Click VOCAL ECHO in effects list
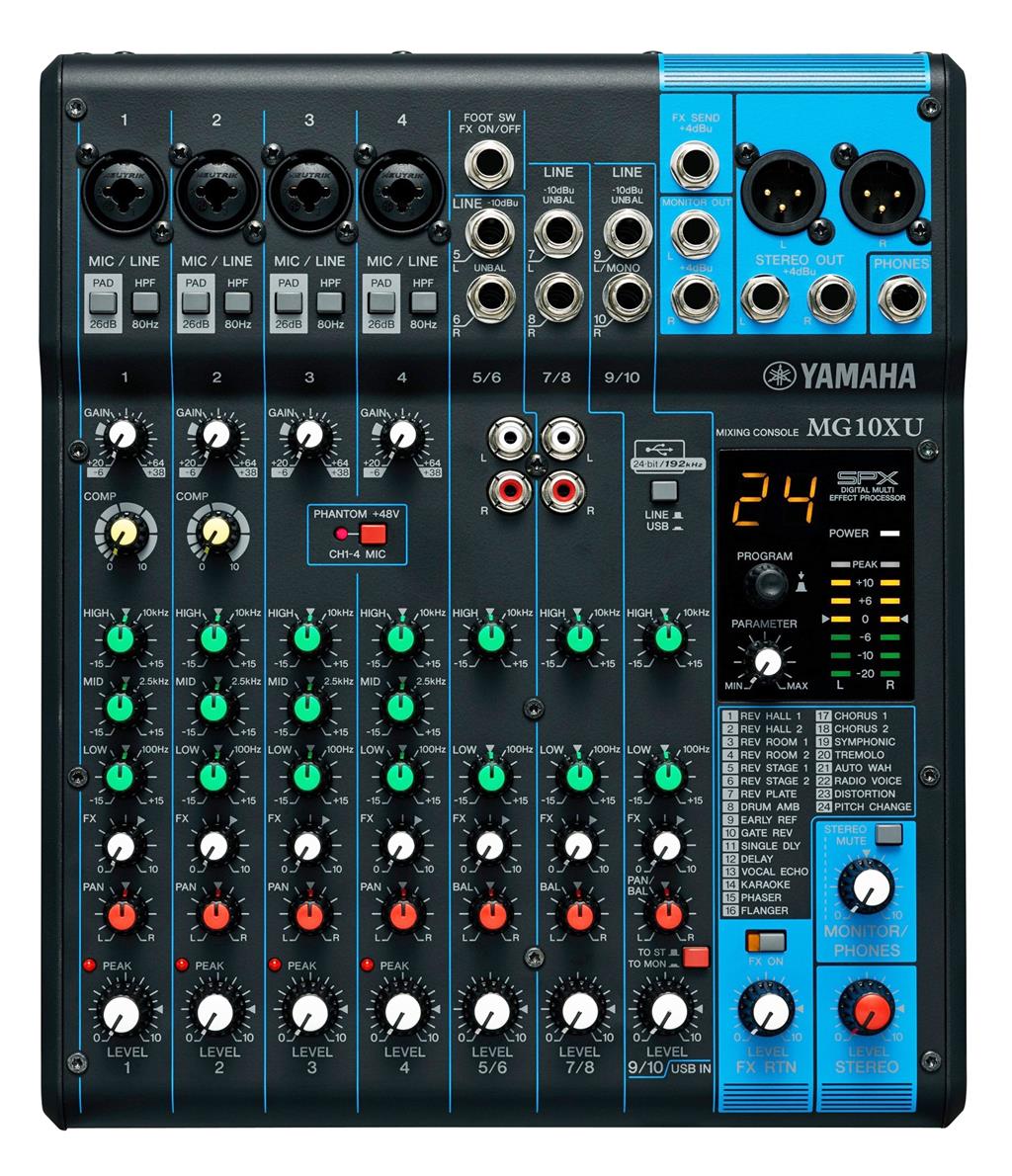 click(x=766, y=872)
